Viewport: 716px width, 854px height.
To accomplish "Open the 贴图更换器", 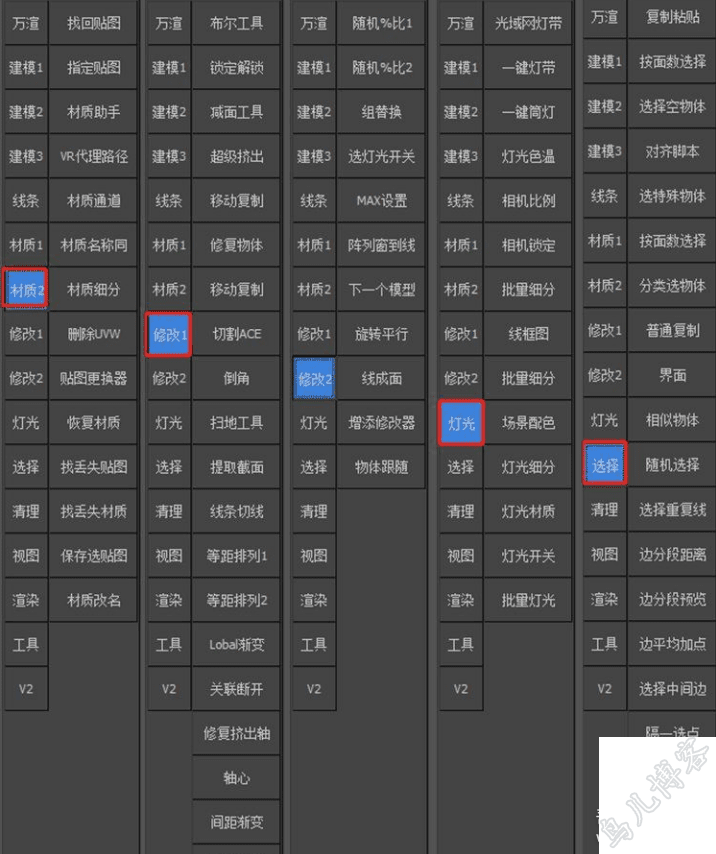I will click(93, 379).
